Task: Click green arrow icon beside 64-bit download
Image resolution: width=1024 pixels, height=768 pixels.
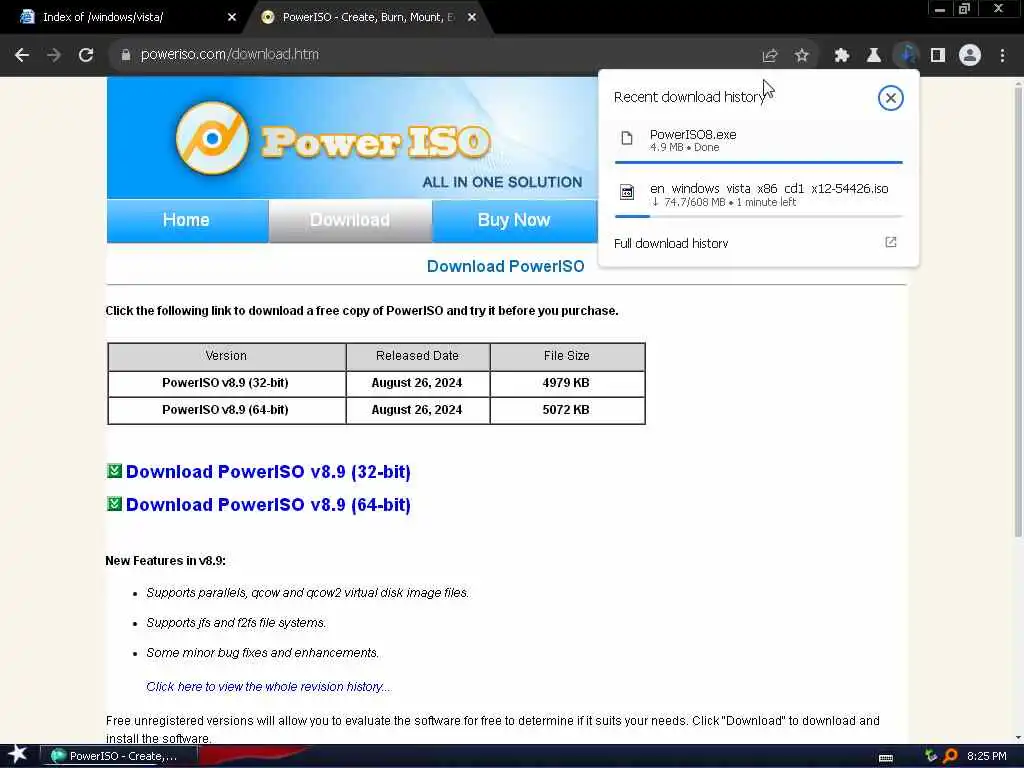Action: pos(114,504)
